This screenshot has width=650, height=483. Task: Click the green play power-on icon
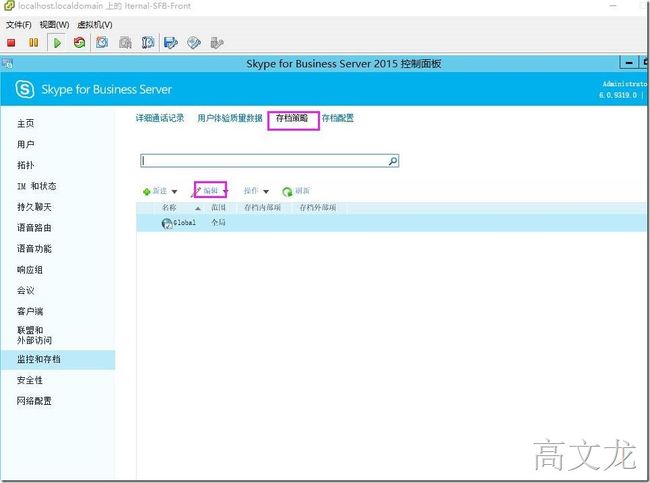pos(57,43)
